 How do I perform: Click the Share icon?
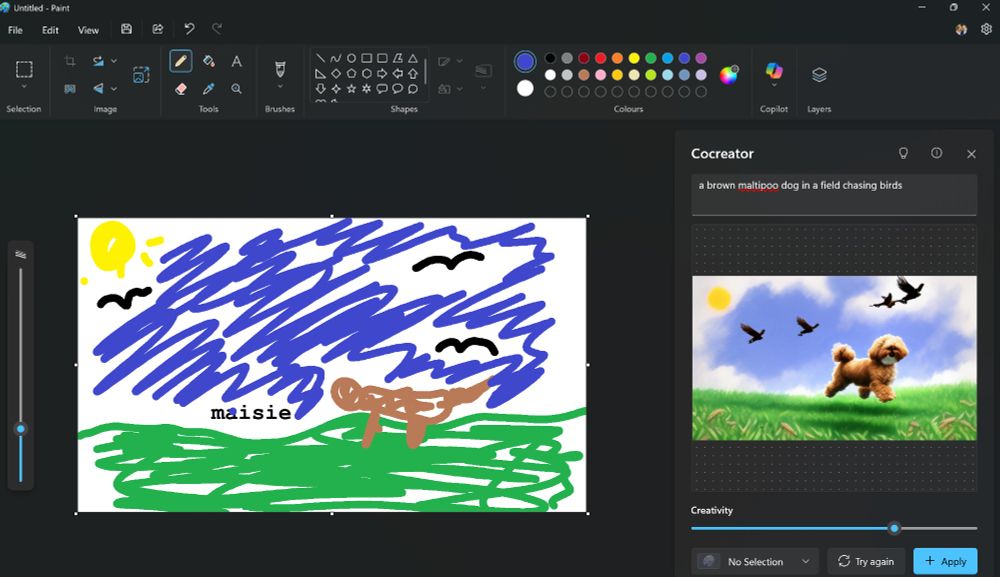(158, 29)
